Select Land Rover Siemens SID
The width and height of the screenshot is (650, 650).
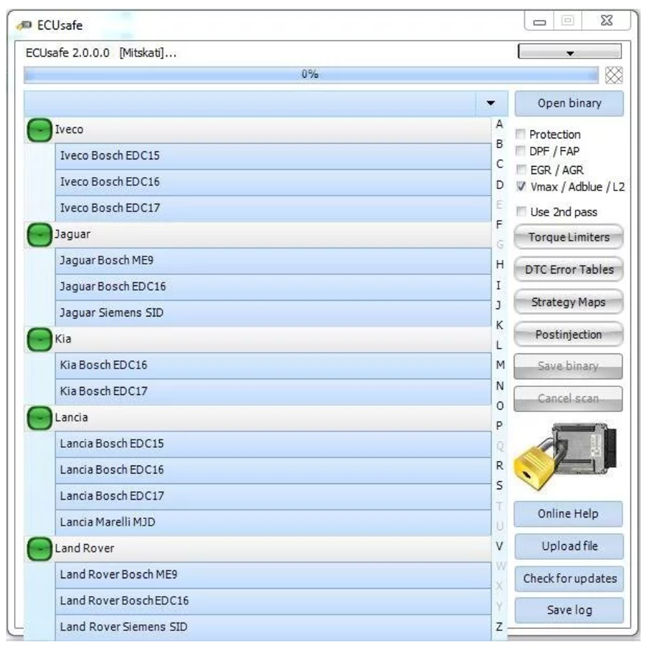pyautogui.click(x=273, y=627)
